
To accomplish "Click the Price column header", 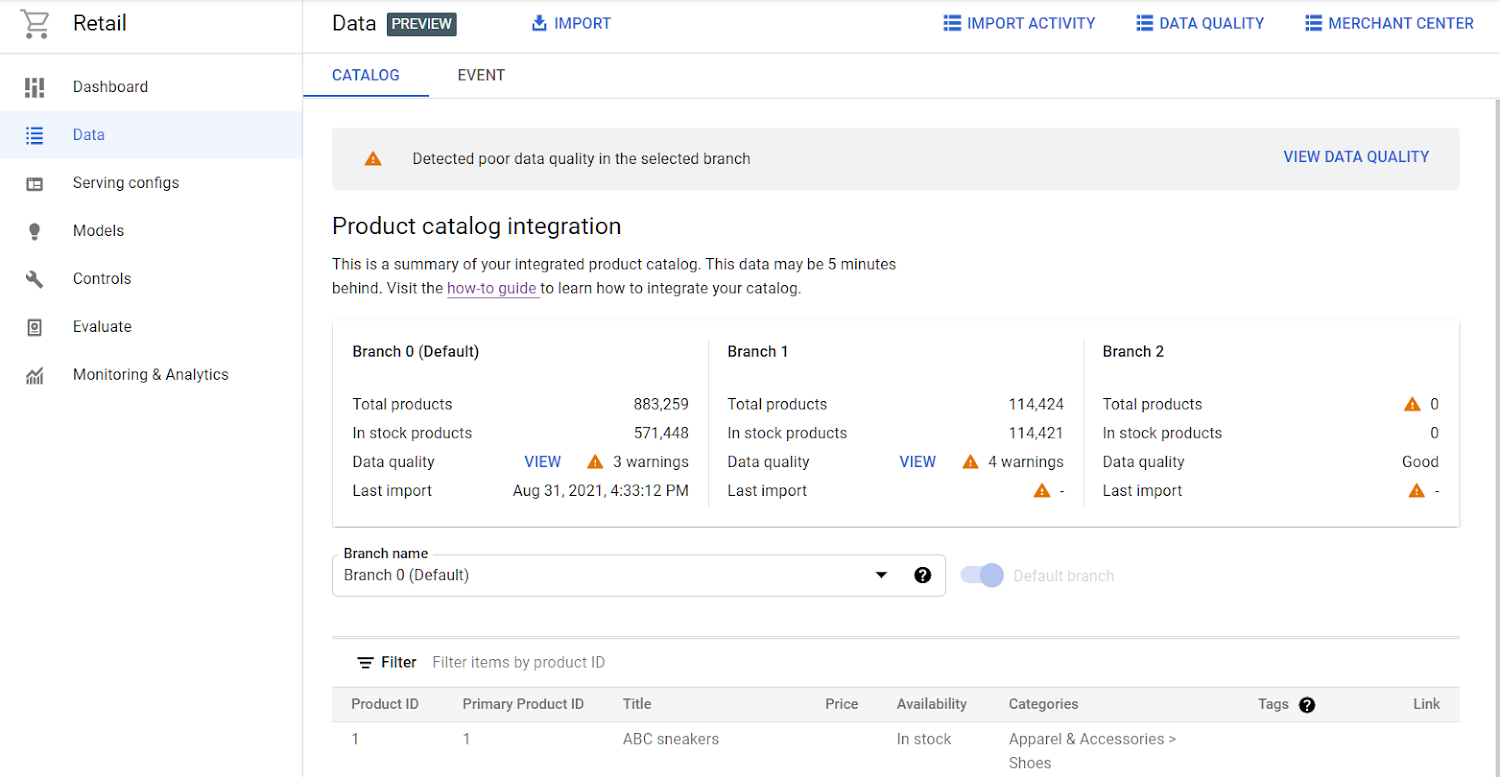I will tap(842, 704).
